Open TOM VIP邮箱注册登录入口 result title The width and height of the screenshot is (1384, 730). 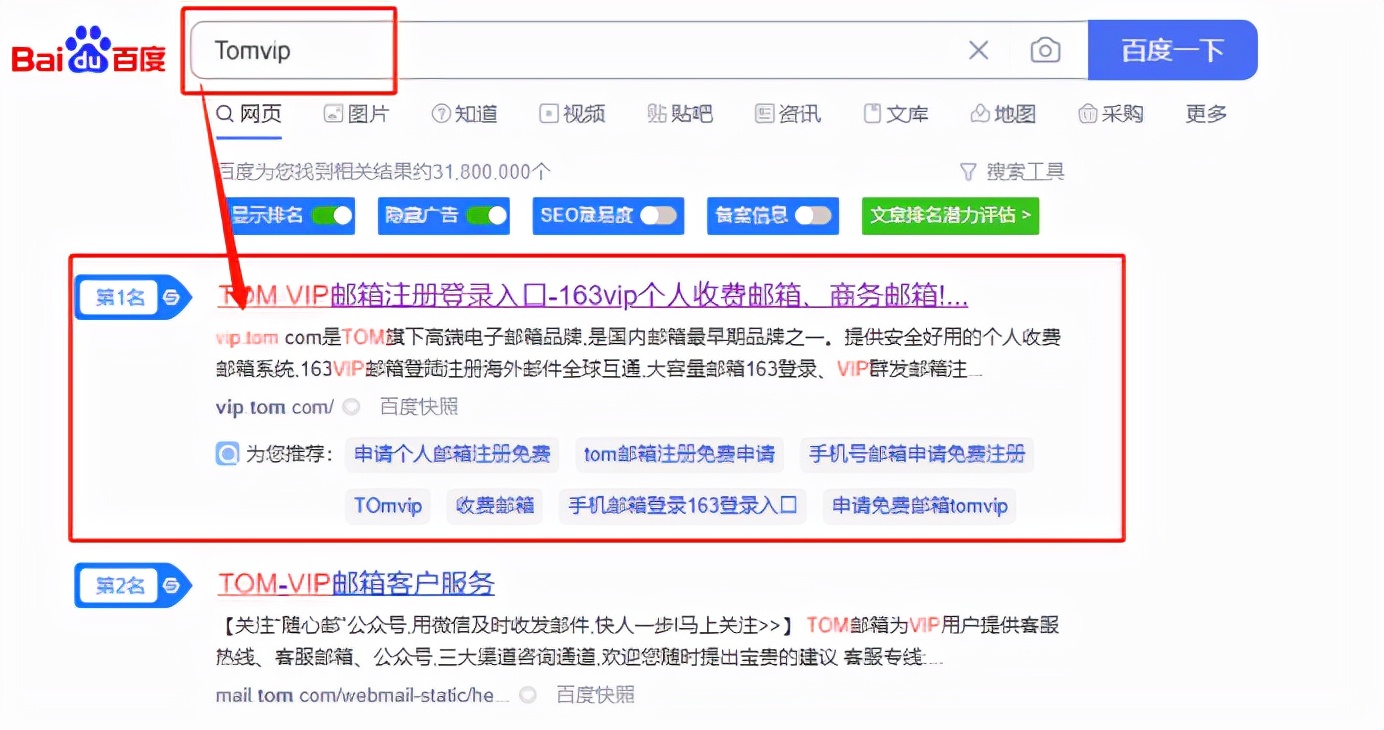pos(592,296)
